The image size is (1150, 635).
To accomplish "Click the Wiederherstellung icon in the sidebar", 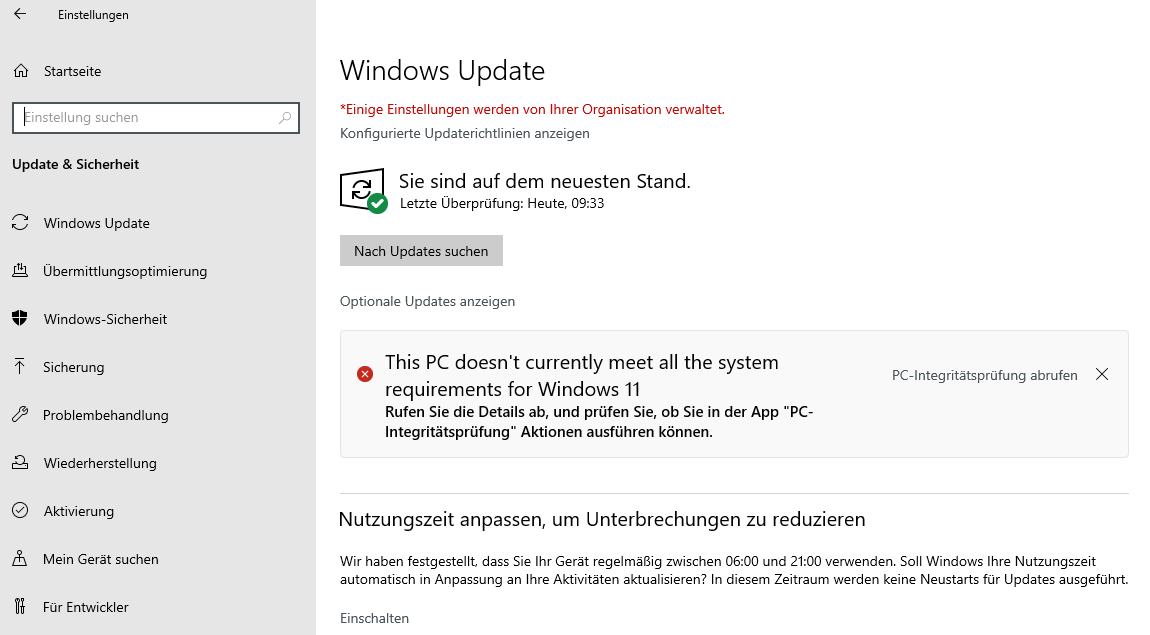I will click(x=20, y=463).
